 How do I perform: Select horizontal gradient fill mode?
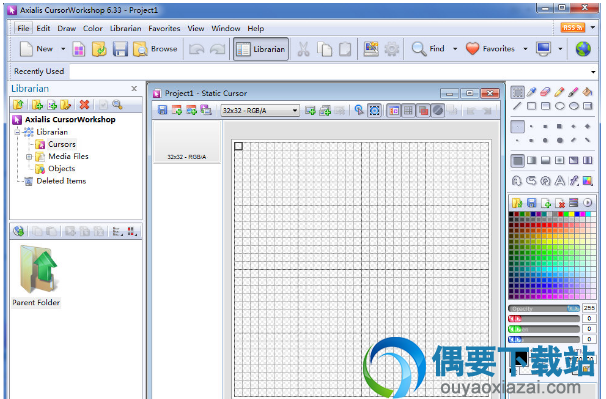tap(532, 160)
